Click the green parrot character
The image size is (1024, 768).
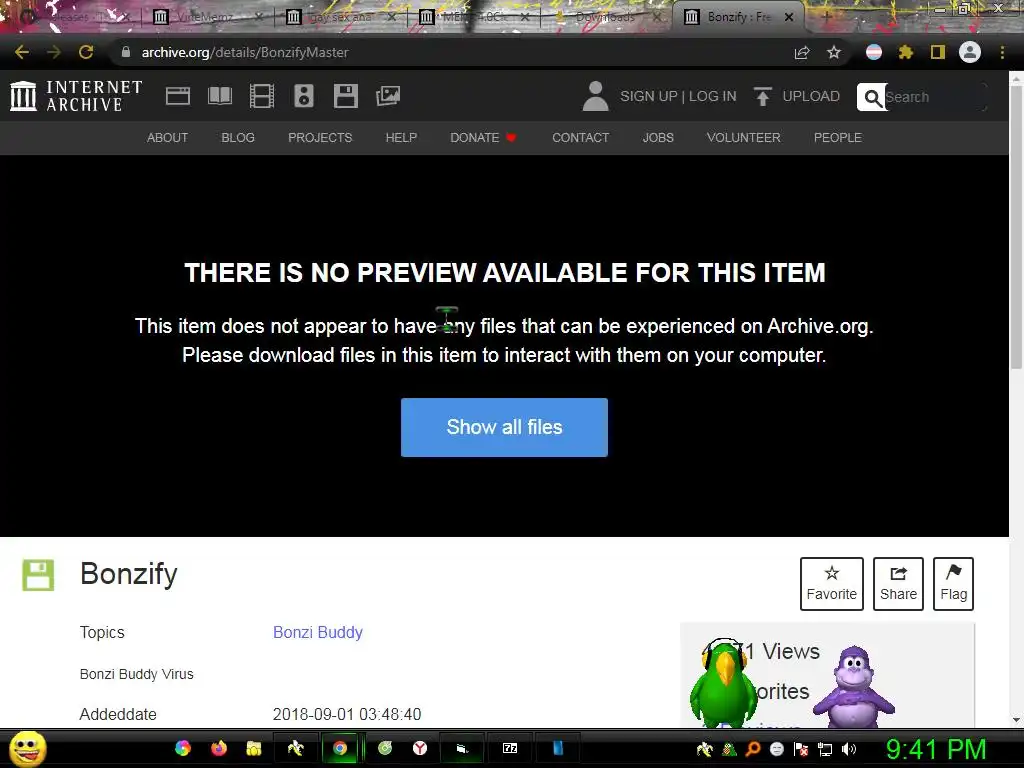point(722,684)
